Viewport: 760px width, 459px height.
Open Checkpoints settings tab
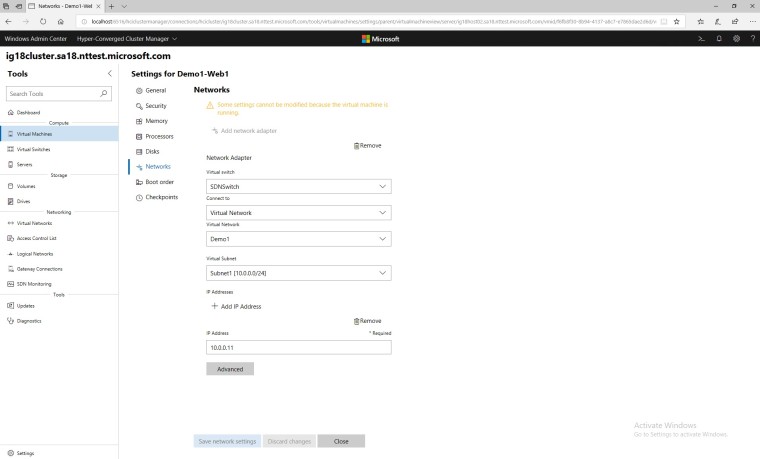[x=157, y=197]
